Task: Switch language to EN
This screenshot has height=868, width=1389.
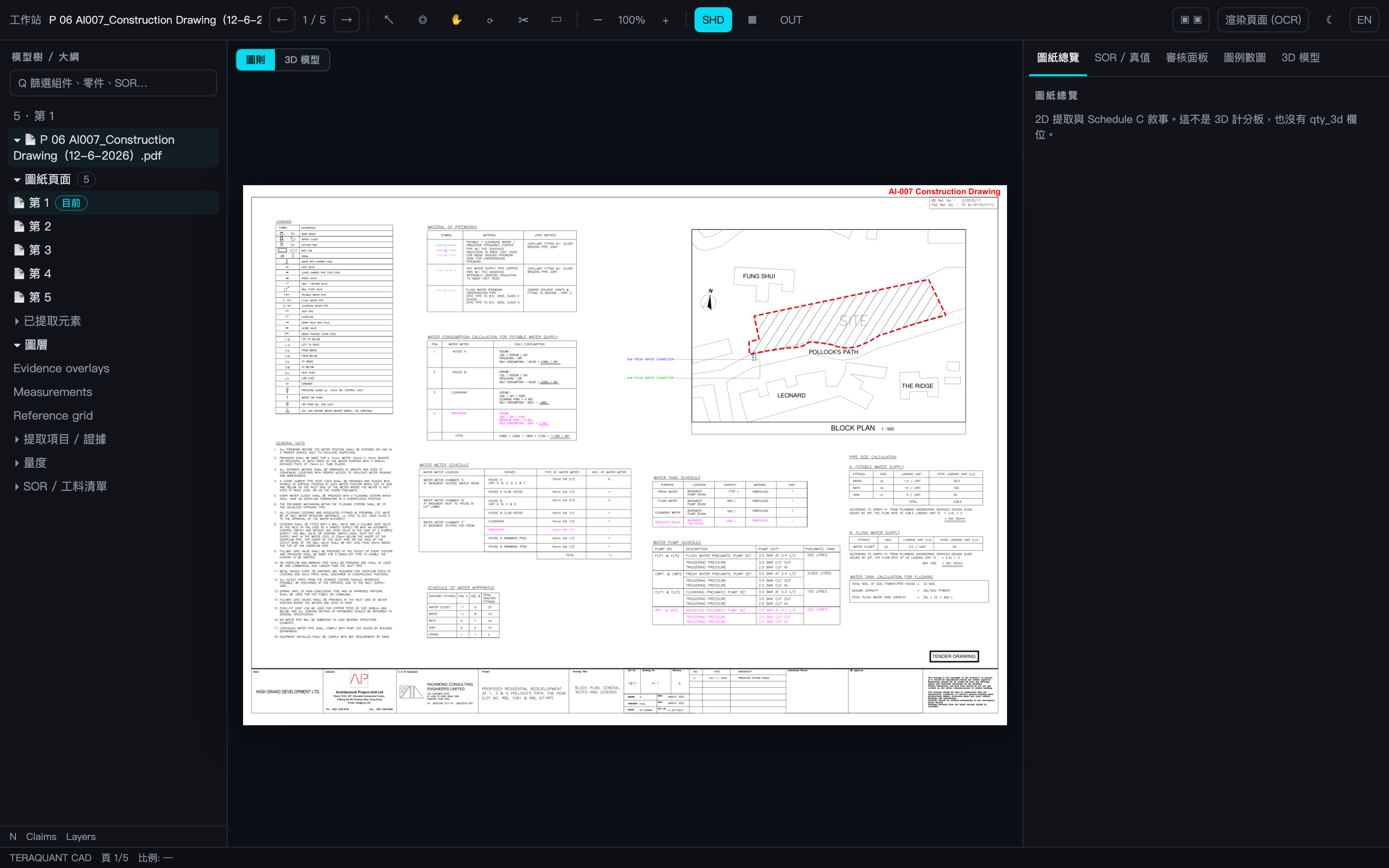Action: [1364, 20]
